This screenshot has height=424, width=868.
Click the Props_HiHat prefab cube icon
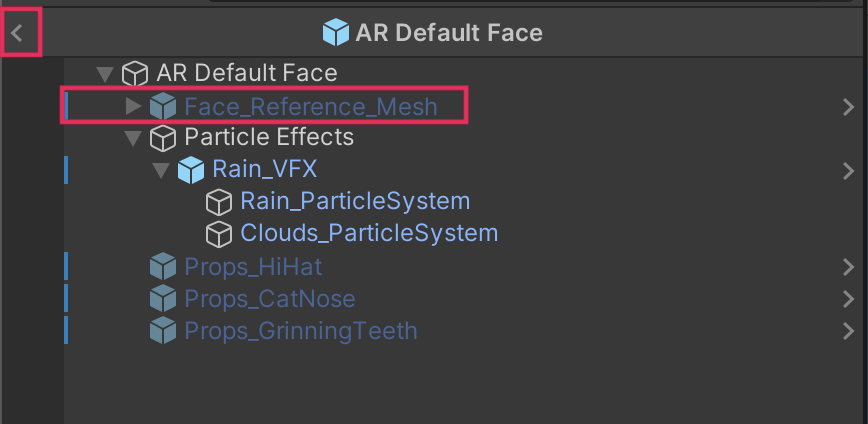pyautogui.click(x=162, y=266)
